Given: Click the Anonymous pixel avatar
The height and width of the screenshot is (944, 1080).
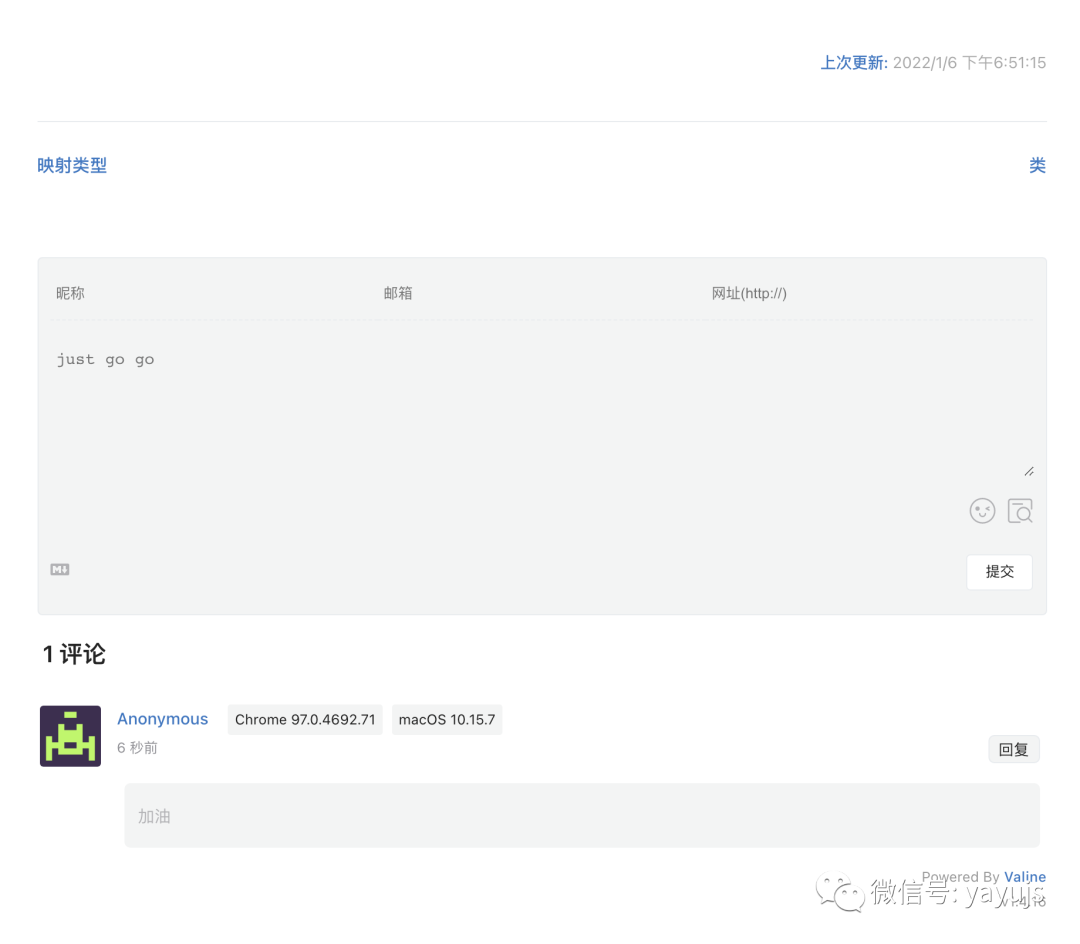Looking at the screenshot, I should click(x=70, y=736).
